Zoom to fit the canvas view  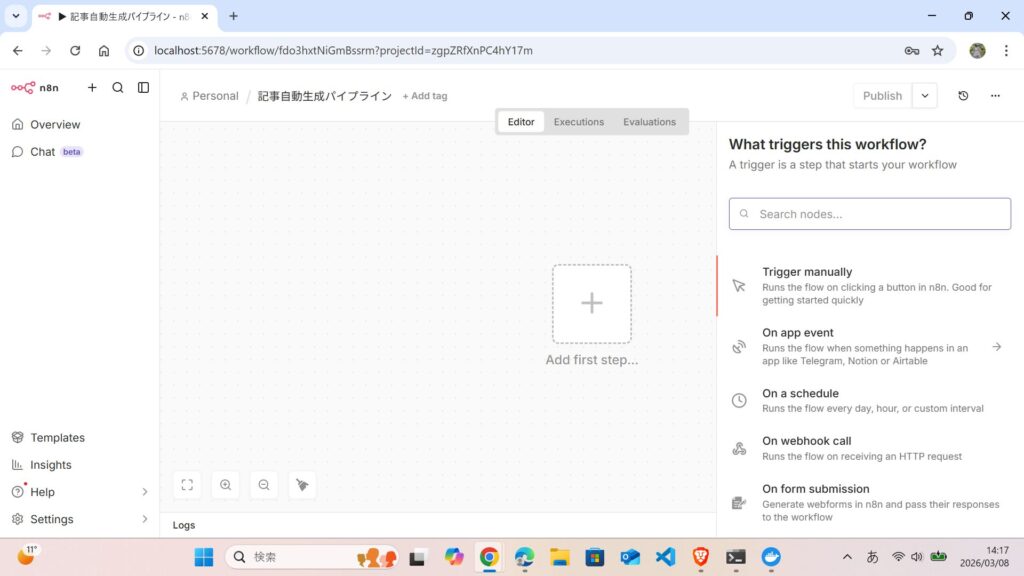187,485
